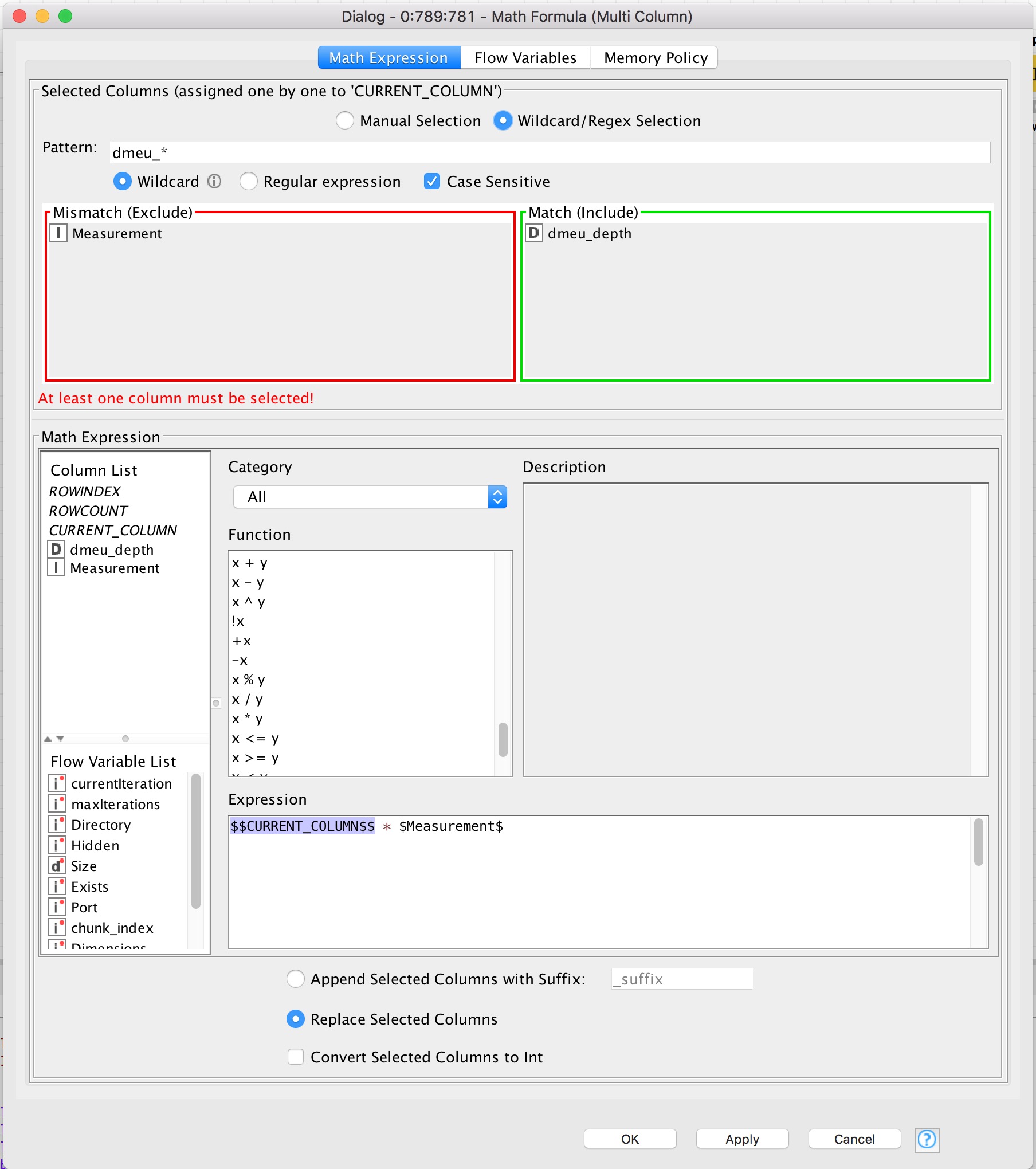The image size is (1036, 1169).
Task: Enable Convert Selected Columns to Int
Action: 296,1057
